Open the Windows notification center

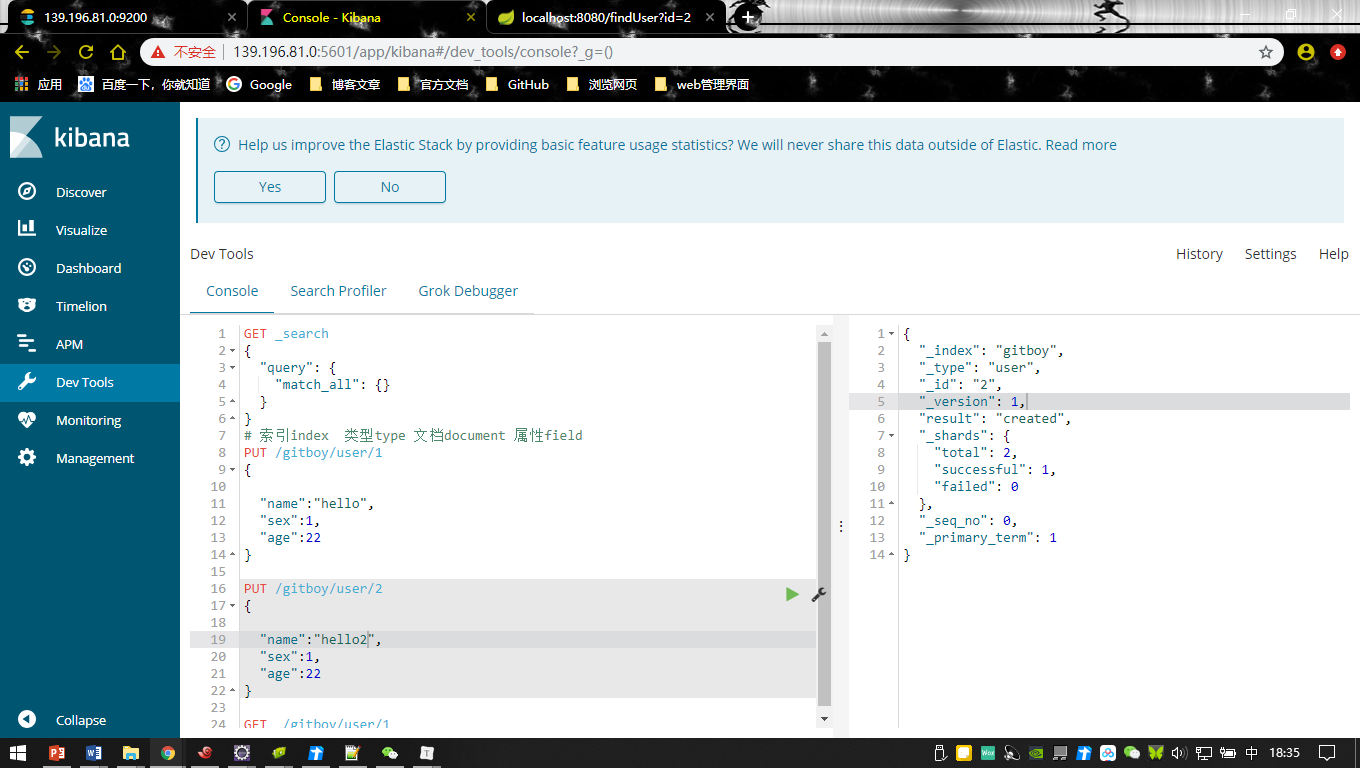pos(1327,752)
